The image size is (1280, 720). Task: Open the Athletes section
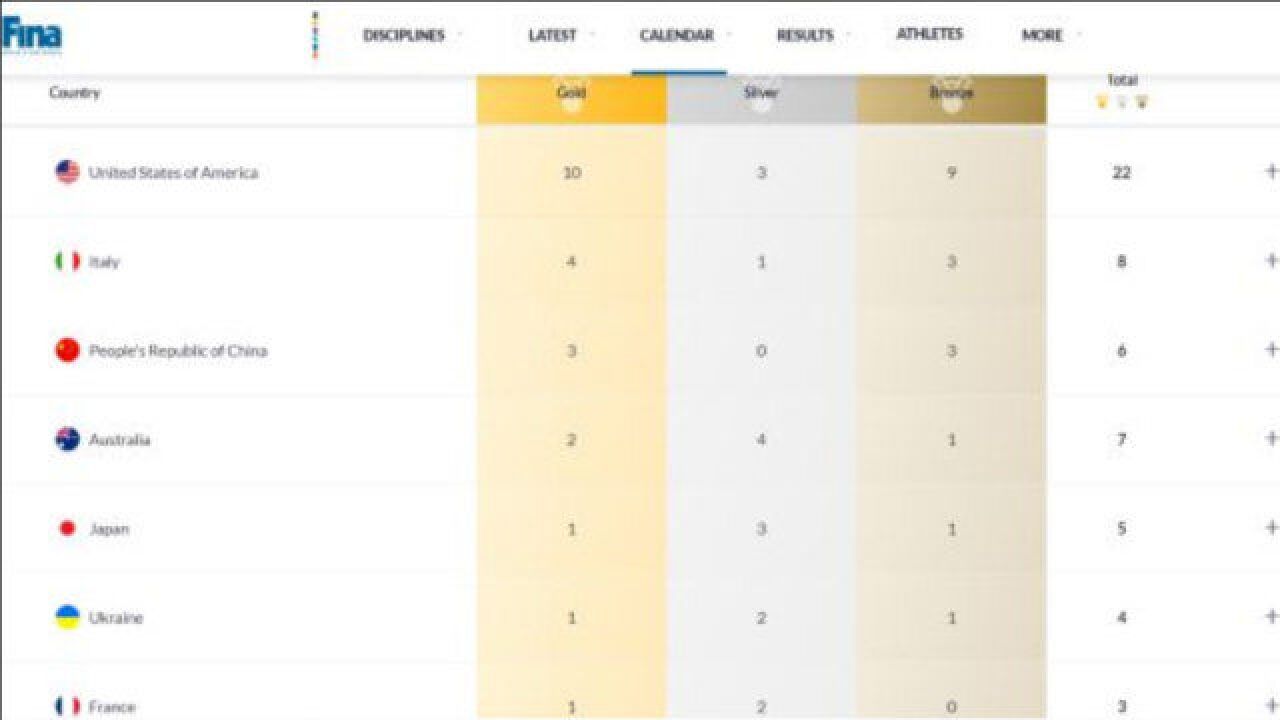929,34
